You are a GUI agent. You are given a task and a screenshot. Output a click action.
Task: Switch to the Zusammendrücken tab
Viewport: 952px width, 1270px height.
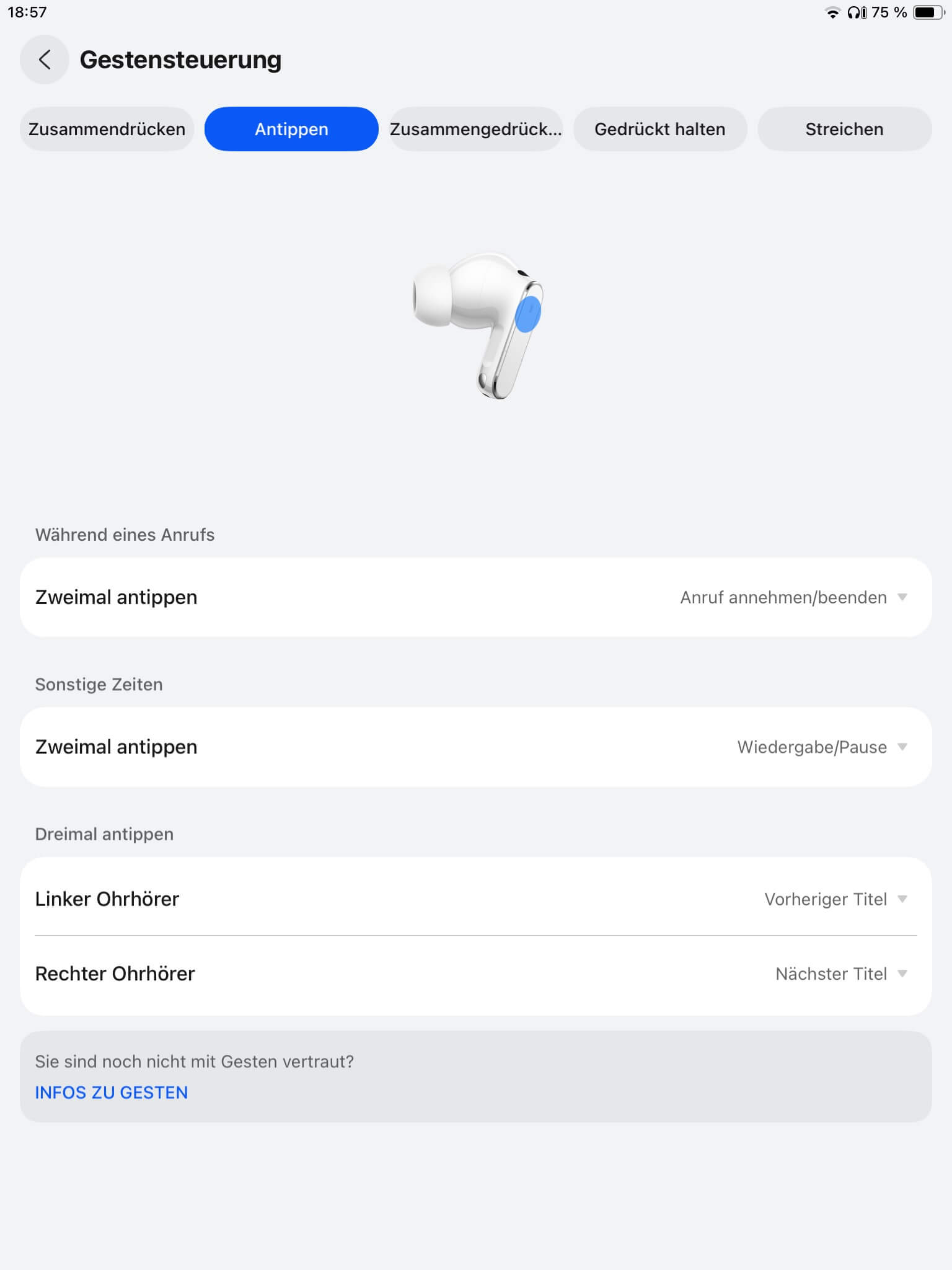pyautogui.click(x=107, y=129)
